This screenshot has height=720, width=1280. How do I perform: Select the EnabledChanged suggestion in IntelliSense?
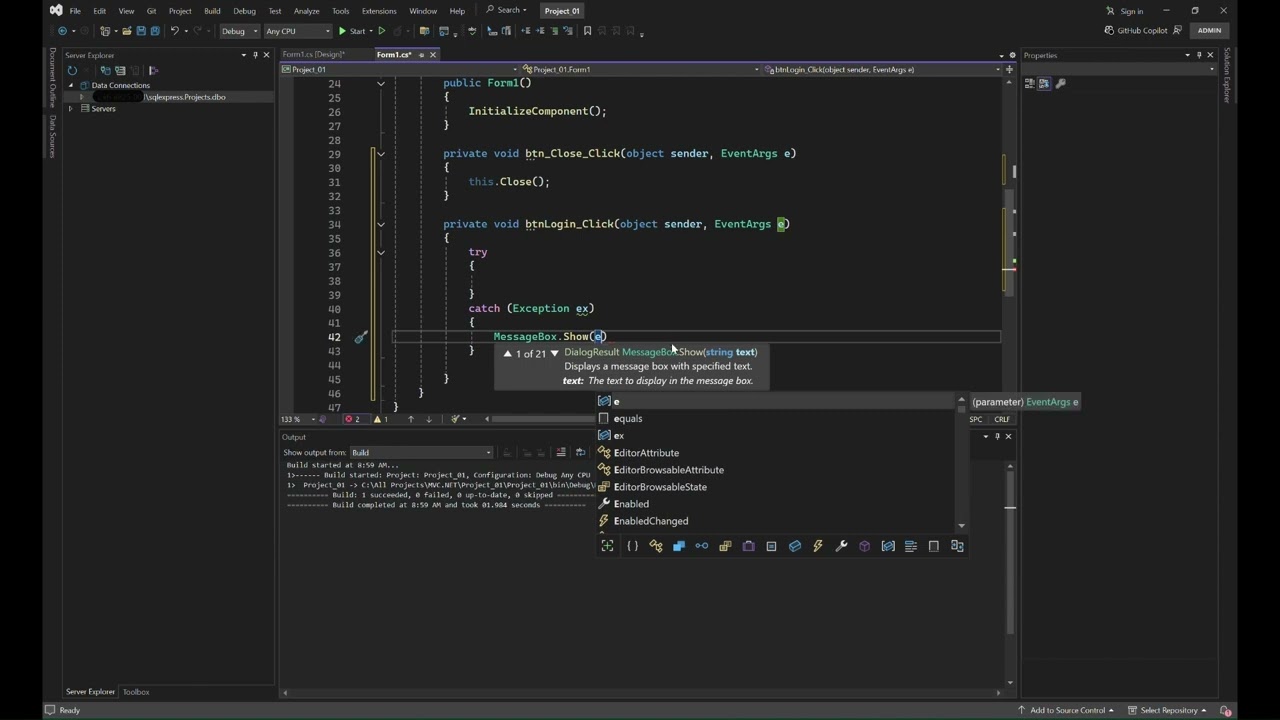[x=776, y=521]
